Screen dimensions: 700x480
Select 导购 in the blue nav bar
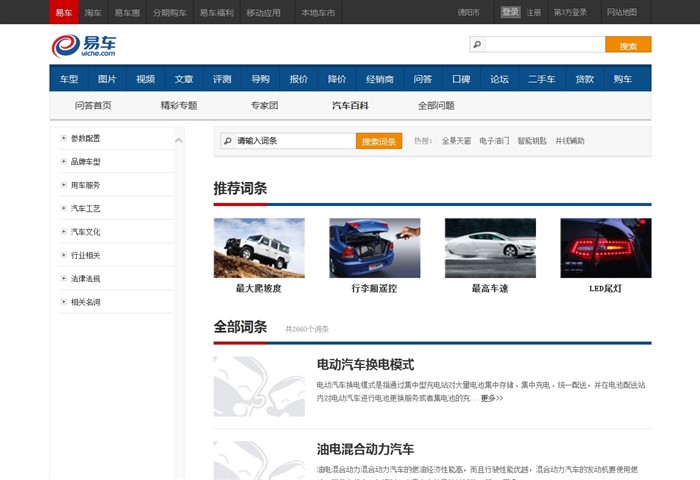(x=260, y=79)
